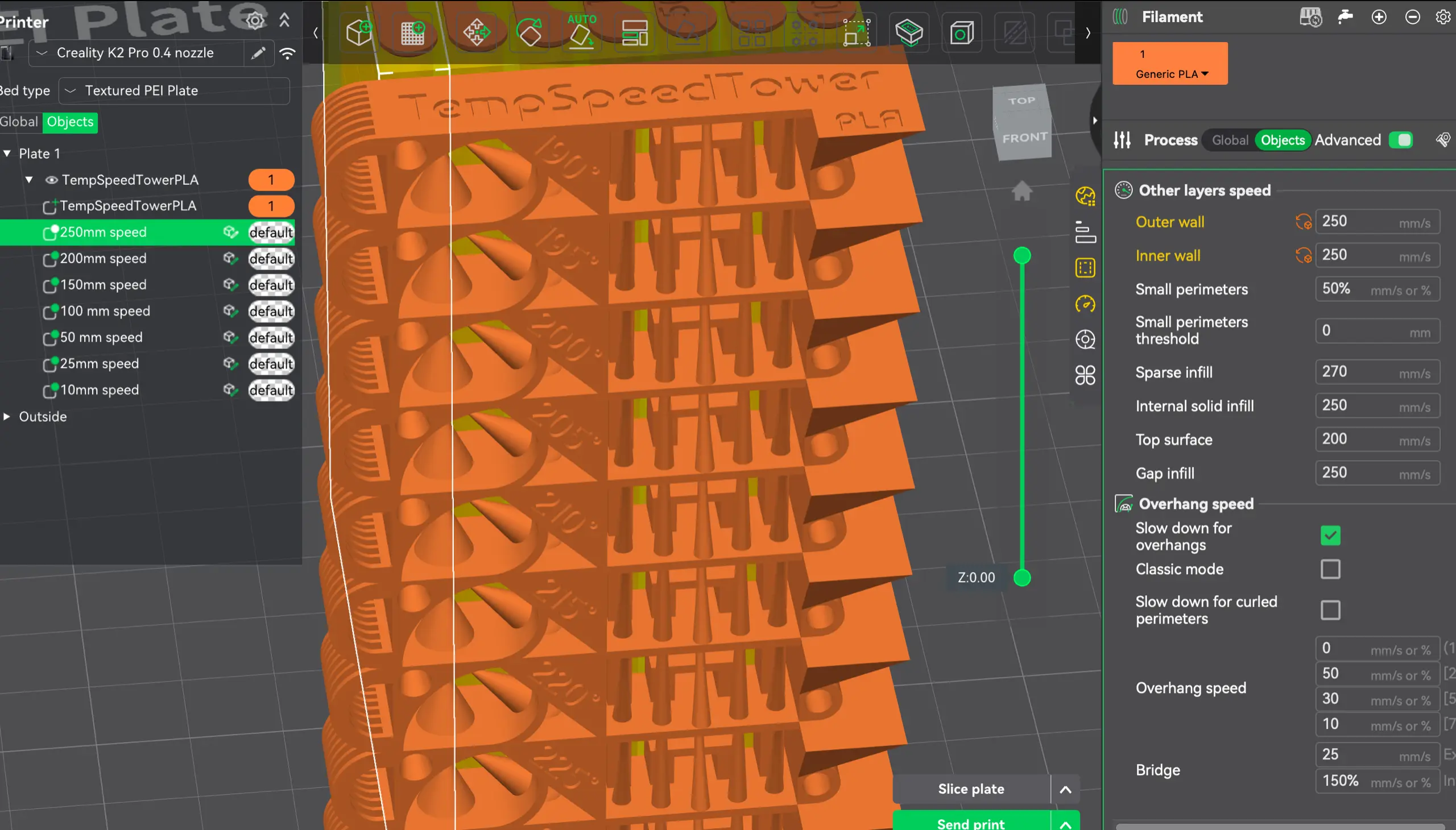Click filament badge 1 on TempSpeedTowerPLA part row
This screenshot has height=830, width=1456.
pyautogui.click(x=271, y=206)
